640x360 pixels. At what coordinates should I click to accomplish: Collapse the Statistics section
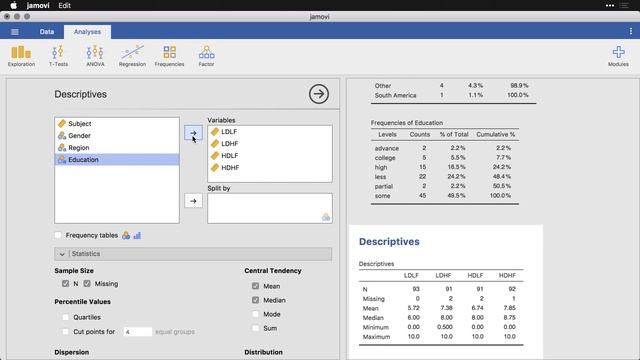pyautogui.click(x=193, y=253)
